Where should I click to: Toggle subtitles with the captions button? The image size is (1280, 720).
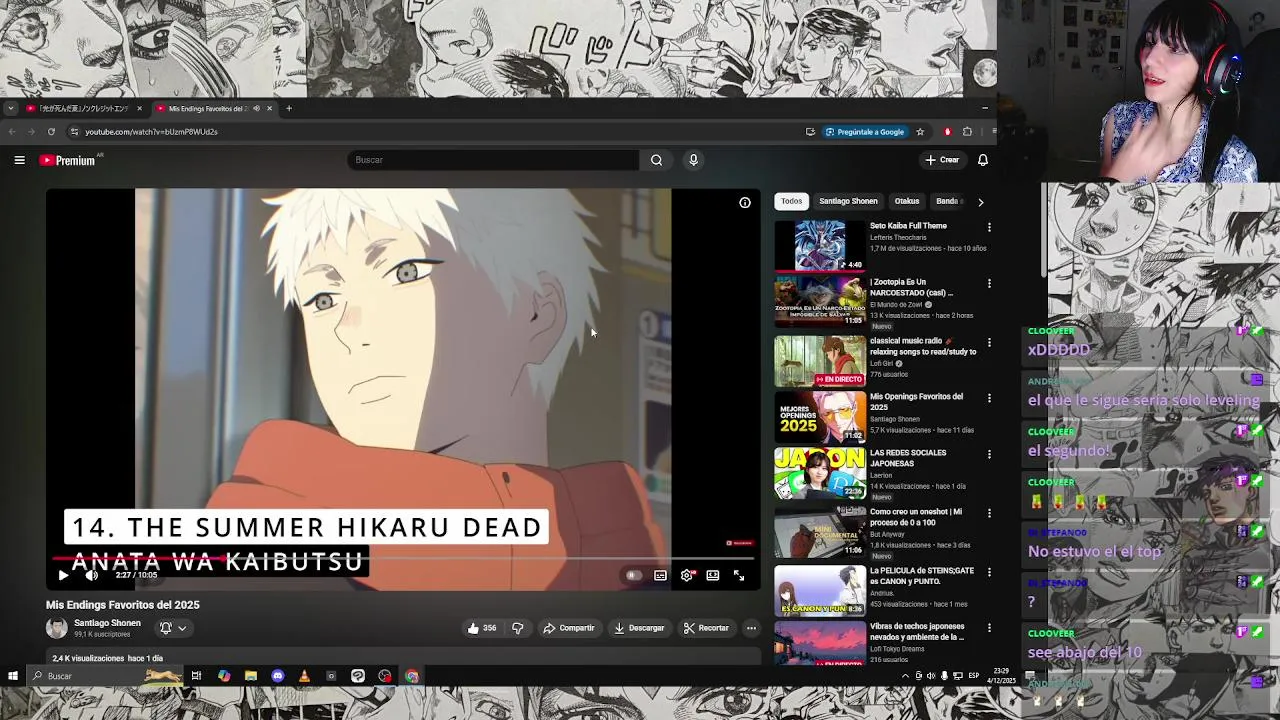660,575
